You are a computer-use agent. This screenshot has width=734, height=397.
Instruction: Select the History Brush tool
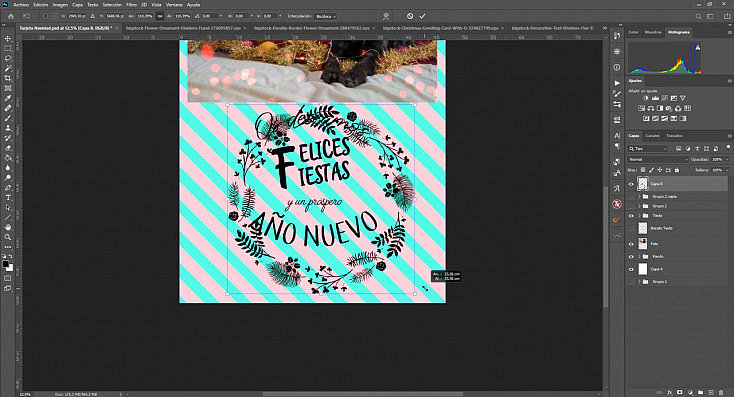click(7, 138)
